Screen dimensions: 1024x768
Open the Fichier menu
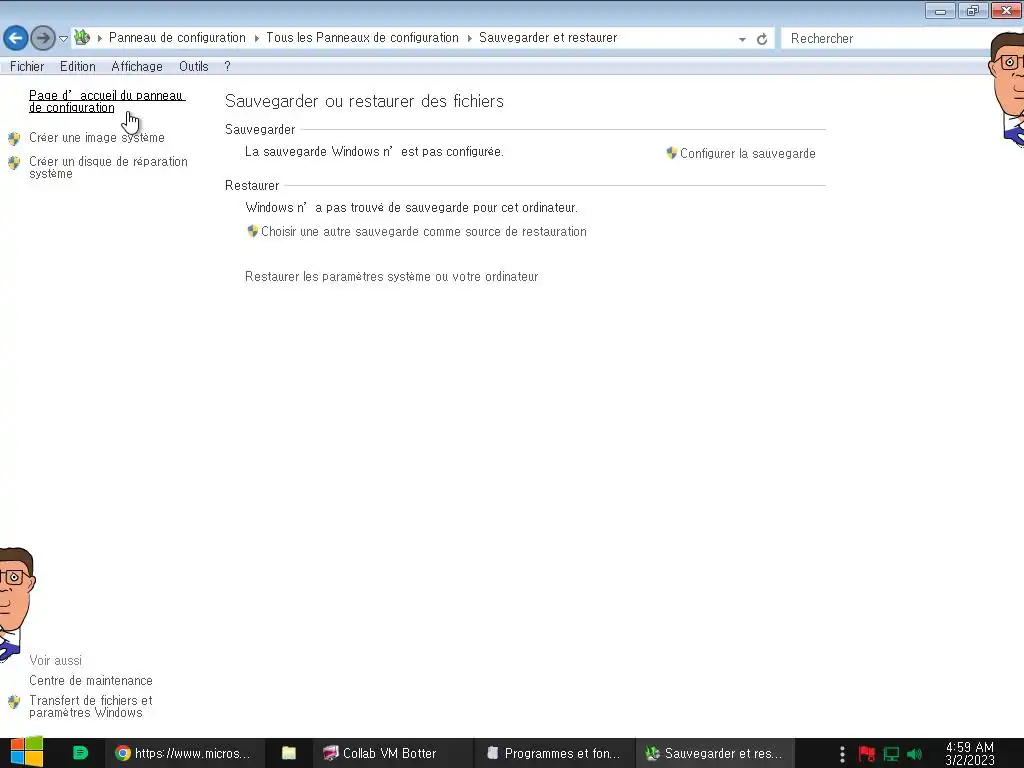(27, 66)
